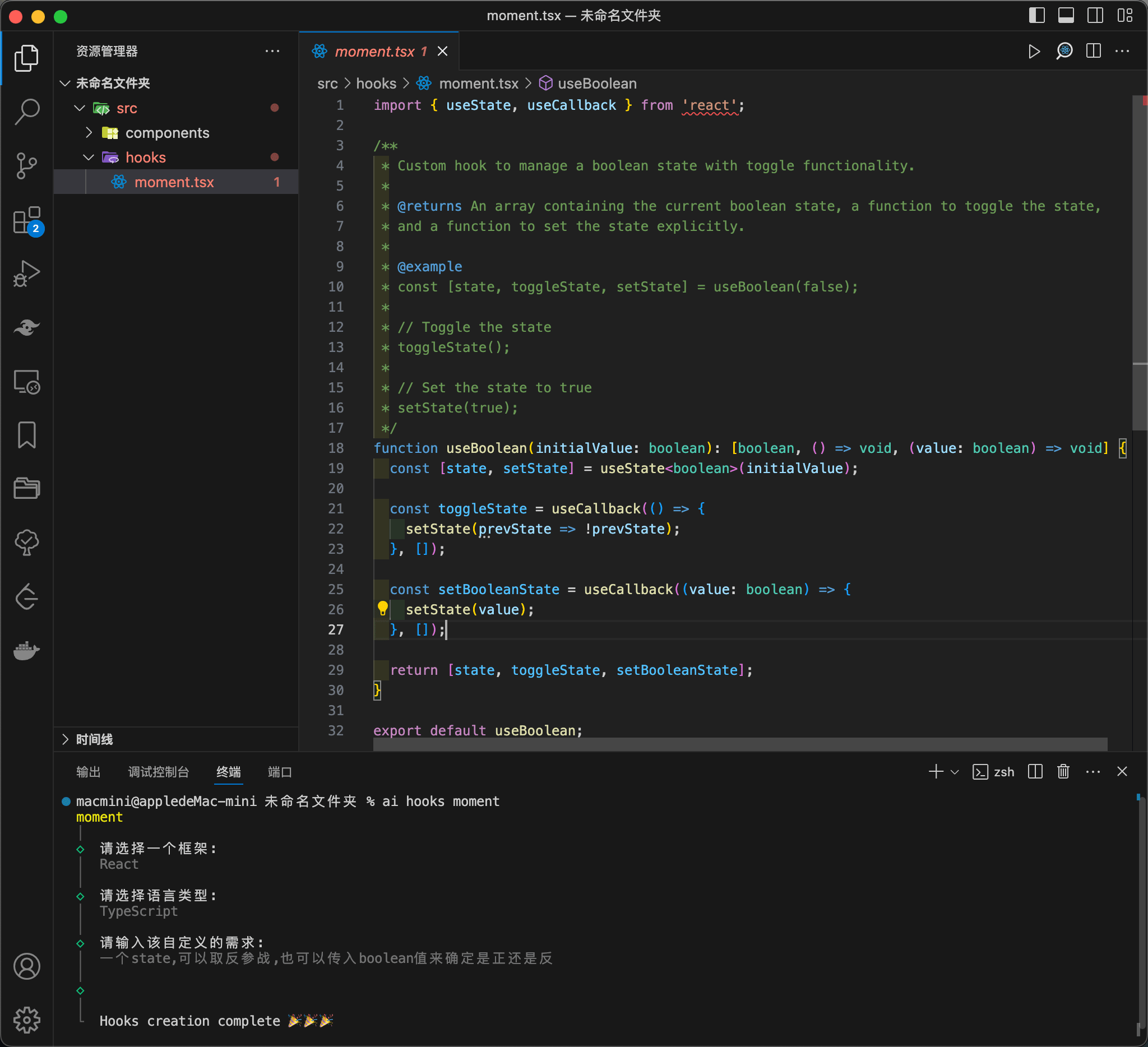
Task: Switch to the 输出 tab
Action: click(x=88, y=772)
